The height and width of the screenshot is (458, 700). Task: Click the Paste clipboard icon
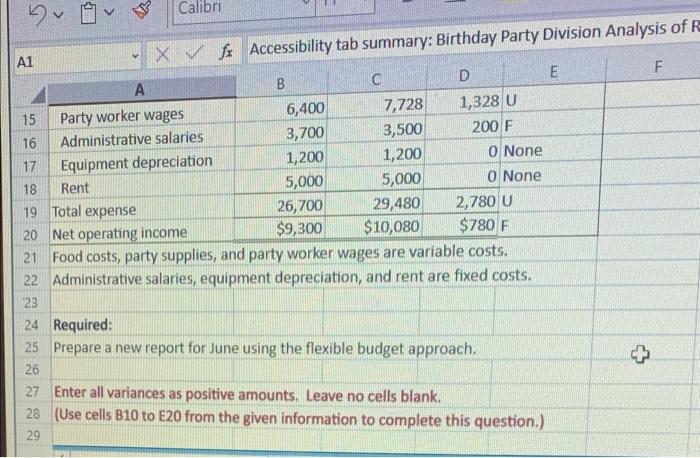coord(89,12)
